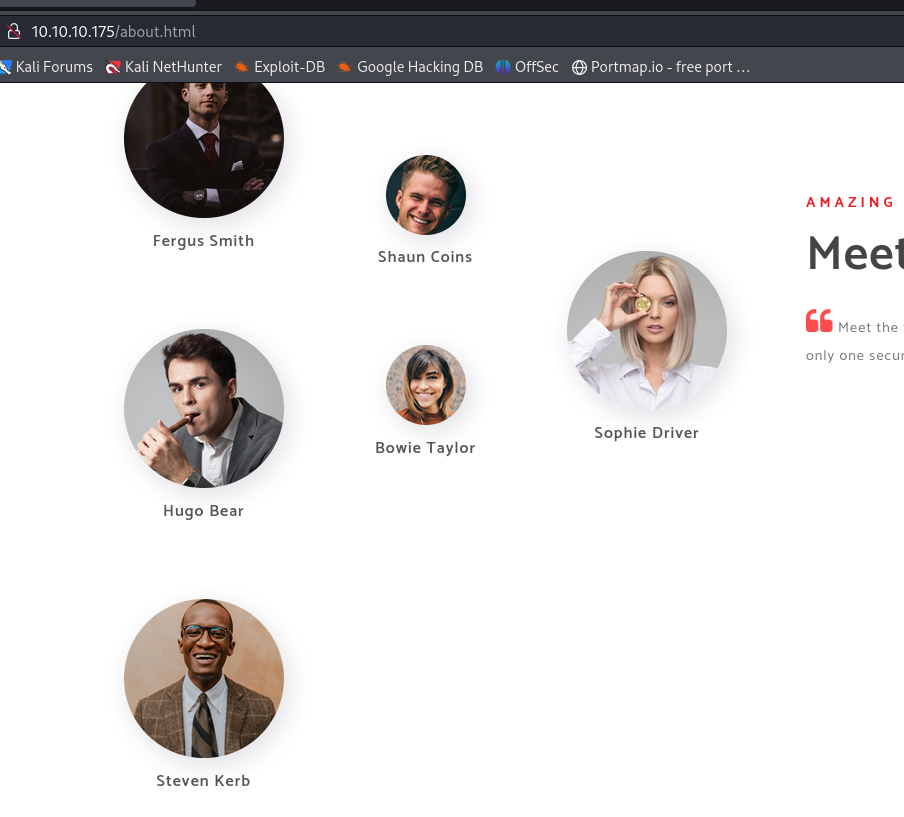
Task: Click the name label Fergus Smith
Action: (x=204, y=241)
